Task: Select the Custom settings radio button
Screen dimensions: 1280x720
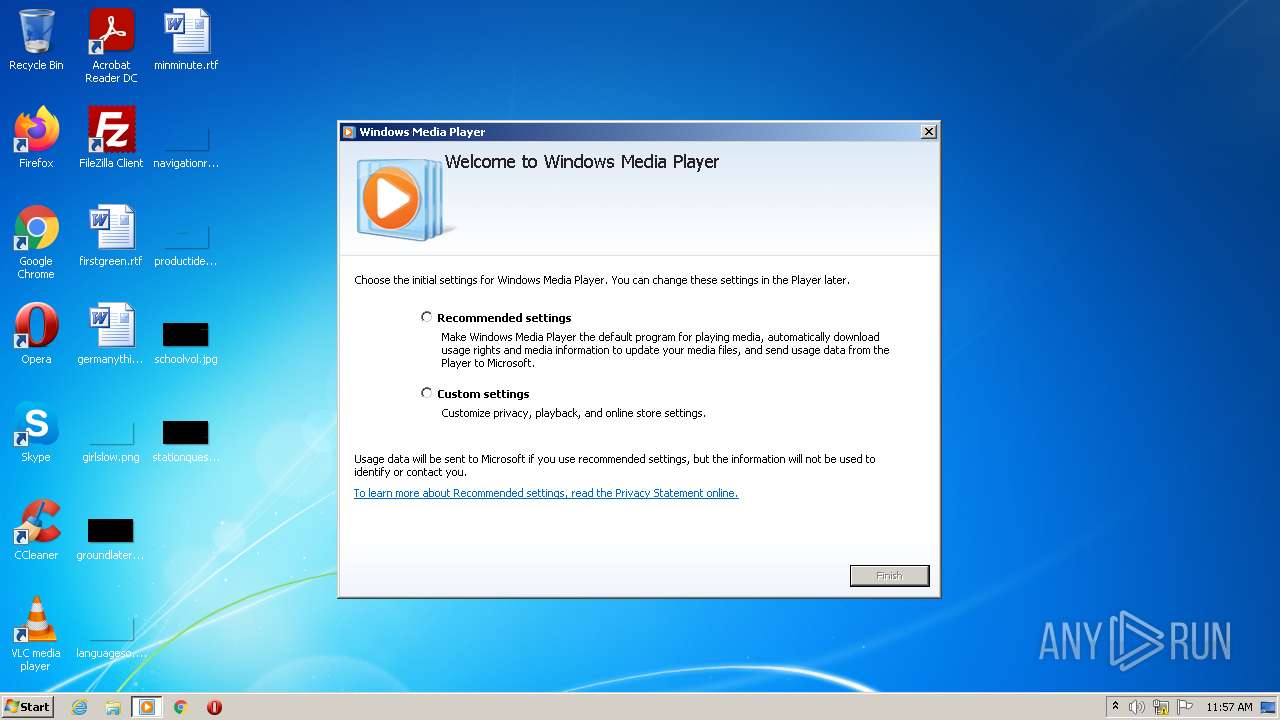Action: tap(427, 393)
